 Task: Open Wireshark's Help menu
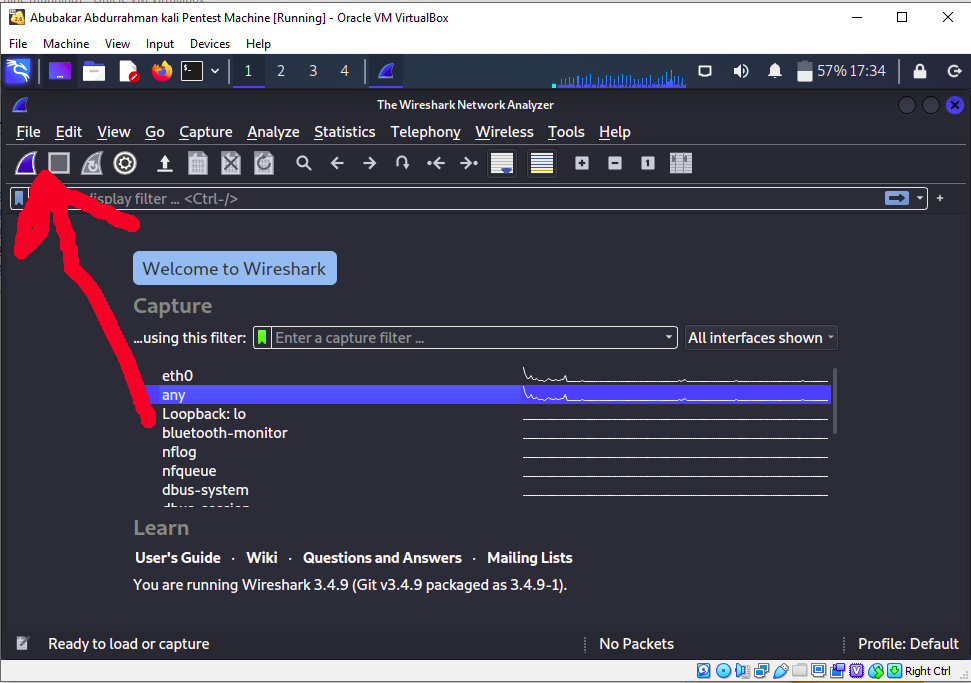[615, 132]
